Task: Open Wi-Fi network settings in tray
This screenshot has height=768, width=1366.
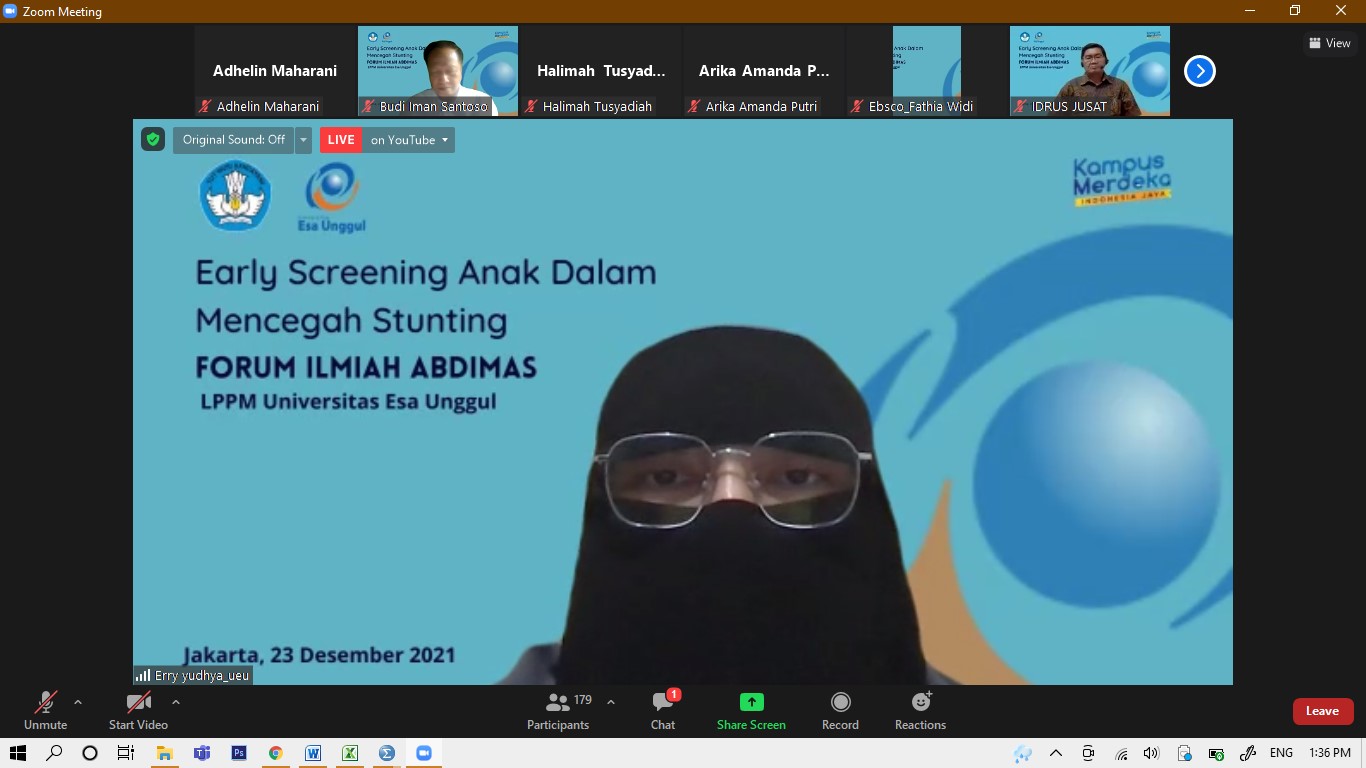Action: (1121, 753)
